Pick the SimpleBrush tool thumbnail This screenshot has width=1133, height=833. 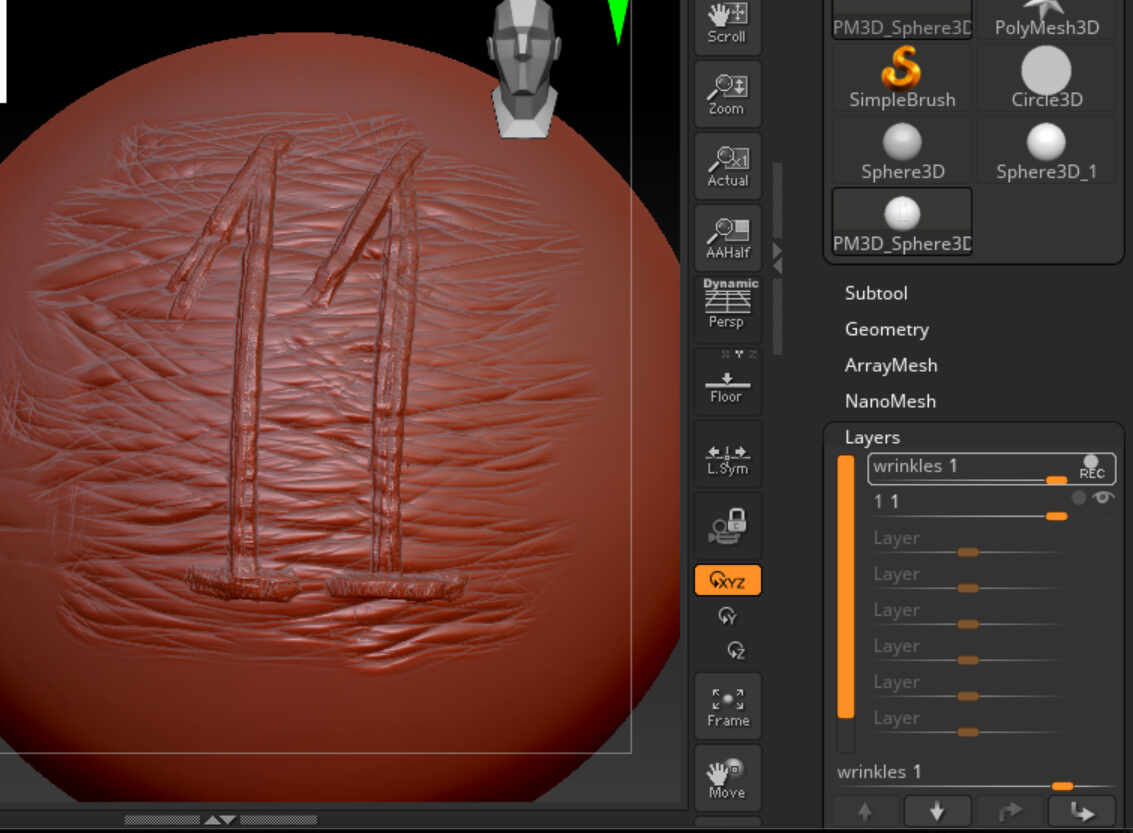tap(902, 78)
